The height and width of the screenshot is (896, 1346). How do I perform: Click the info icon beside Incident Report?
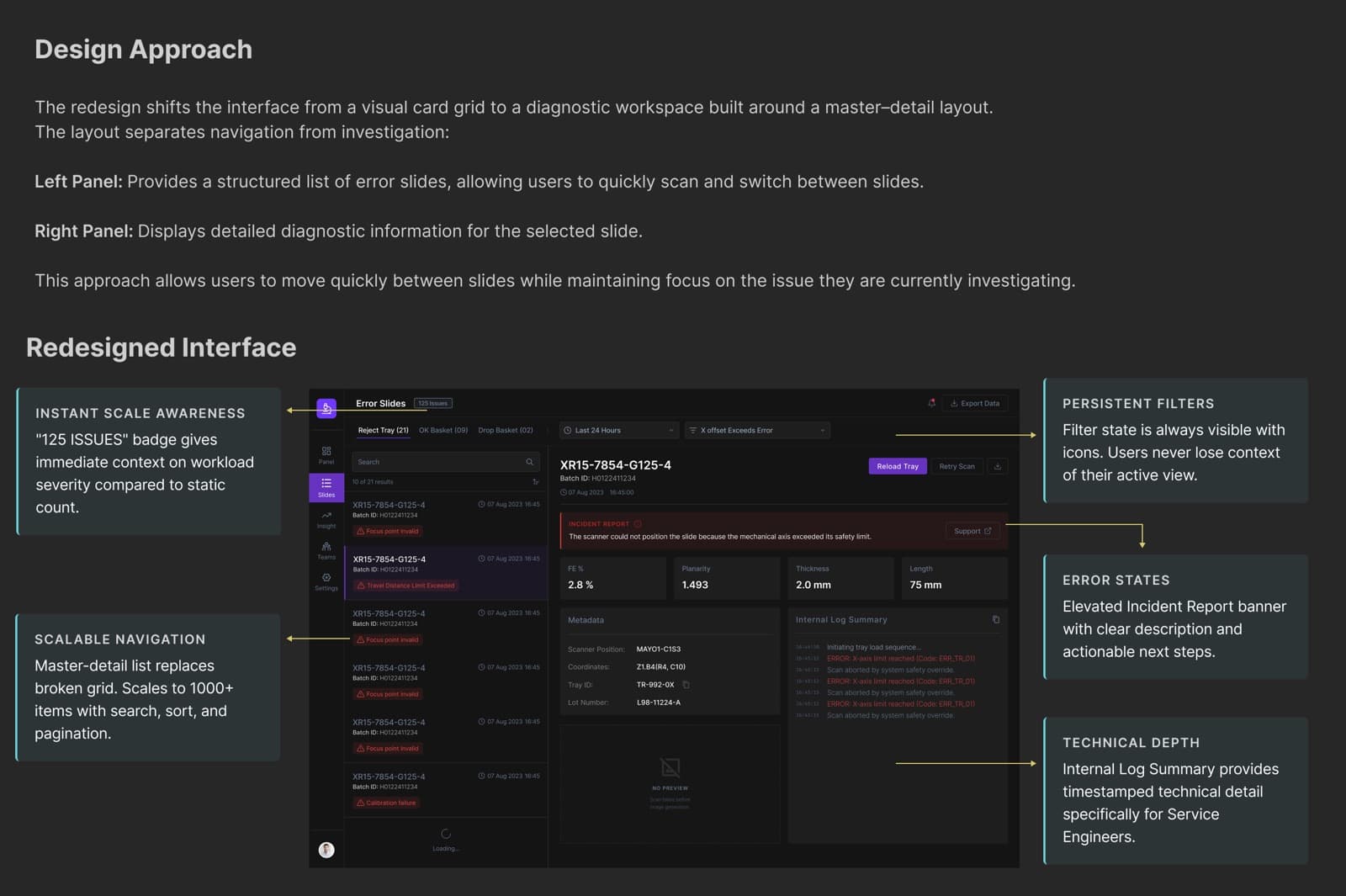click(x=638, y=523)
